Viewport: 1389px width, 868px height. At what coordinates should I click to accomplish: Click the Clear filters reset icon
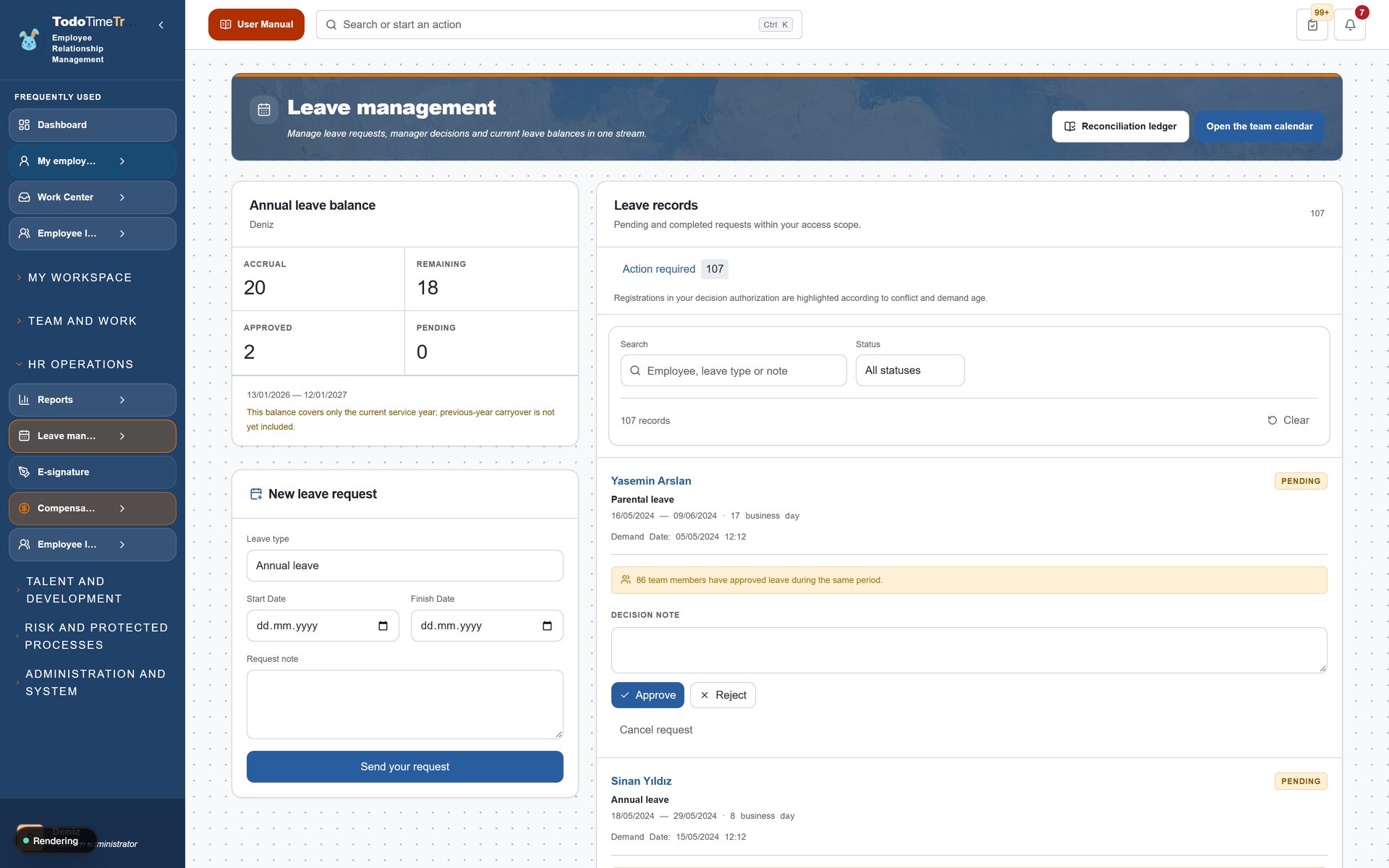pyautogui.click(x=1272, y=420)
